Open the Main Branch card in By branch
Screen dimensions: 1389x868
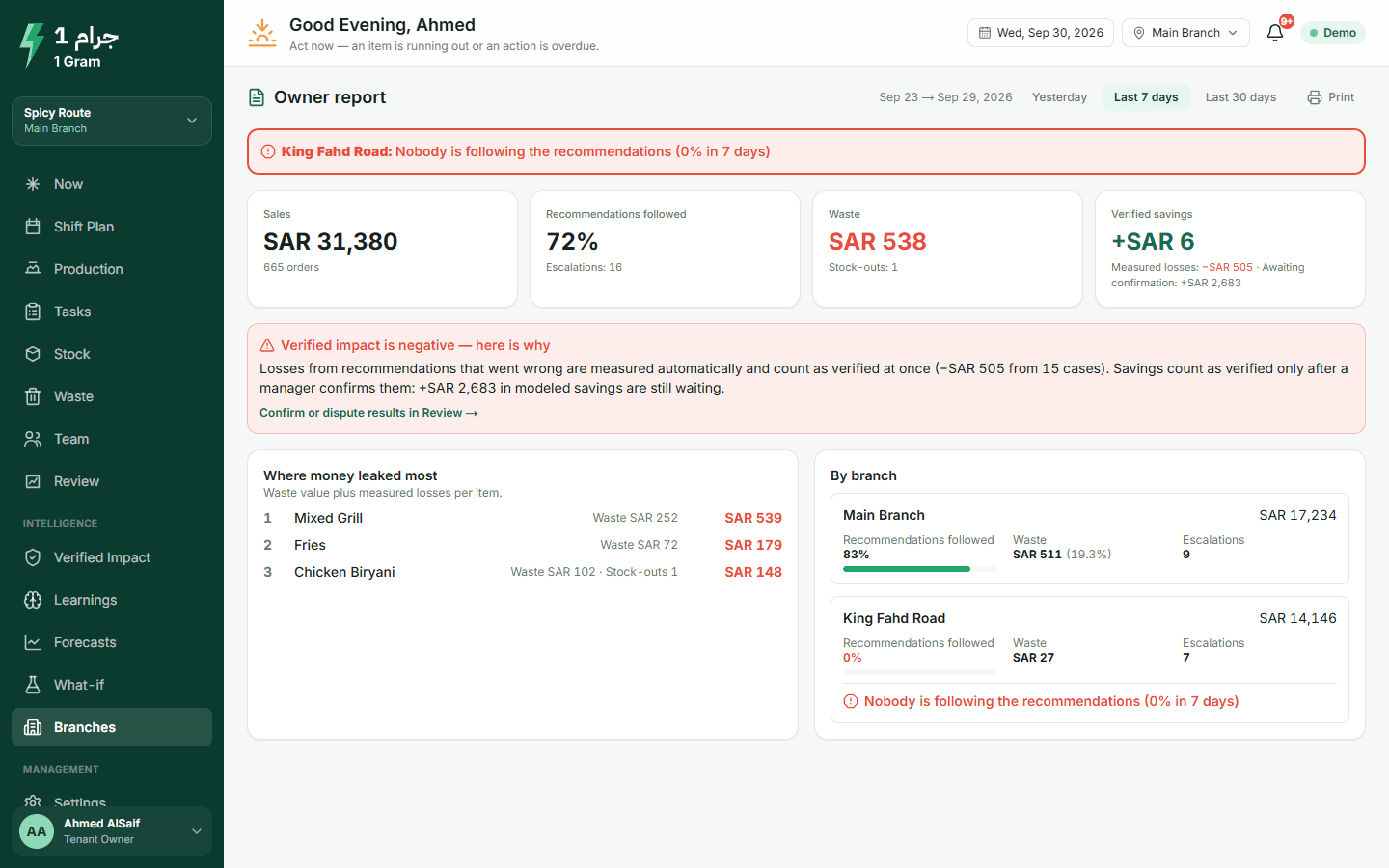1090,538
